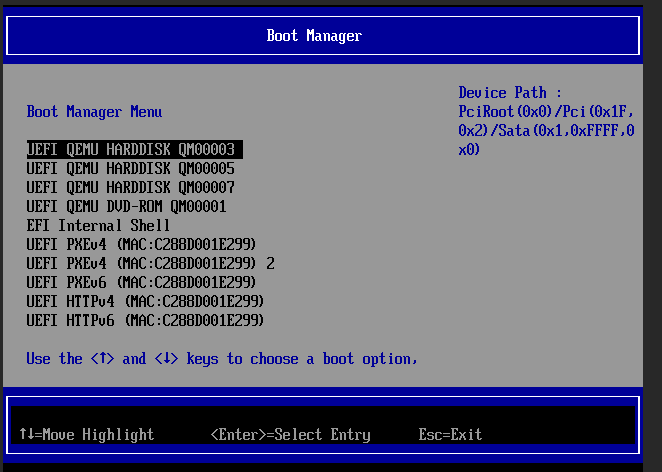Click the PciRoot(0x0)/Pci(0x1F, path line
Screen dimensions: 662x472
[546, 112]
